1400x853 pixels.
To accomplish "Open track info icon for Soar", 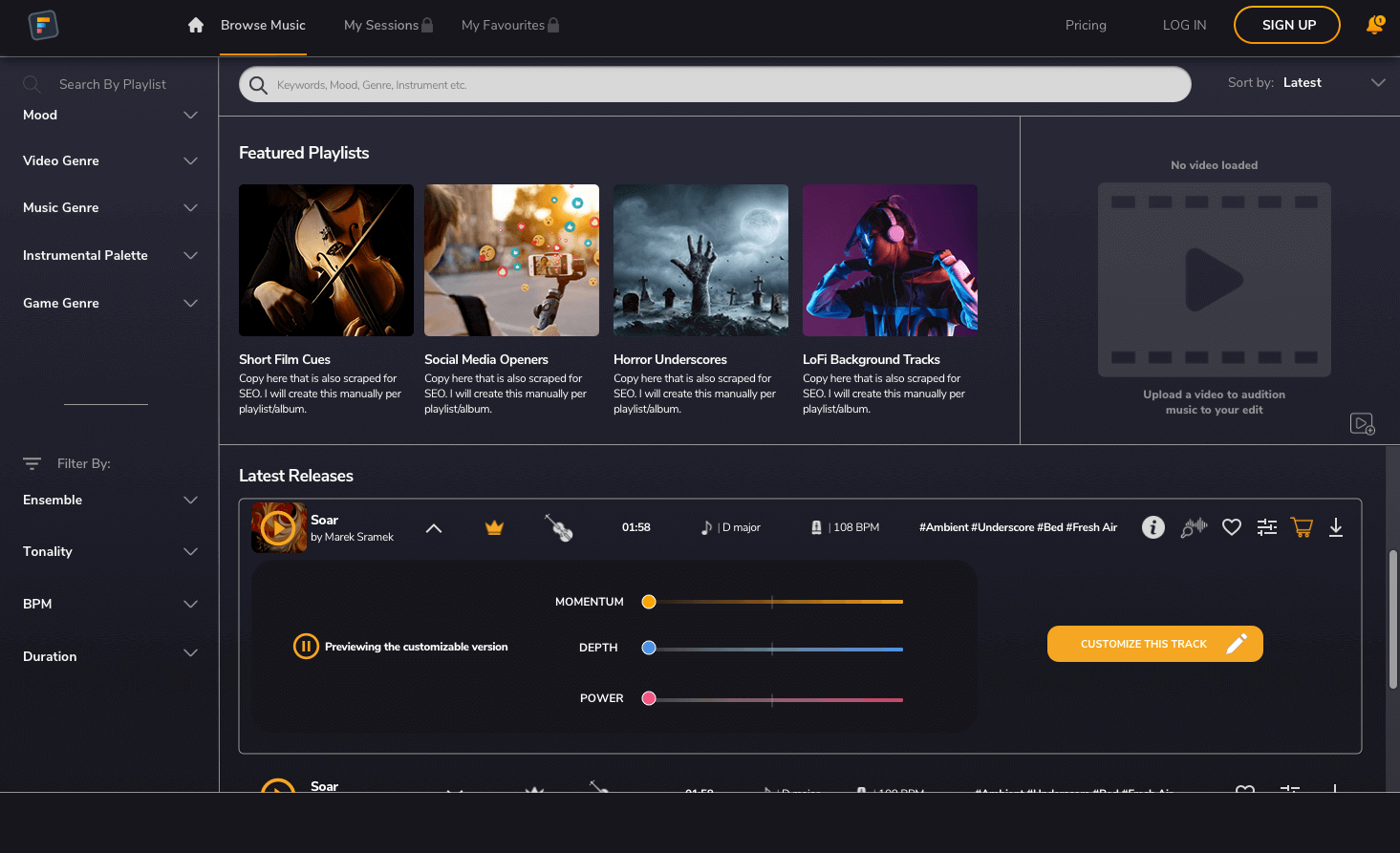I will 1153,527.
